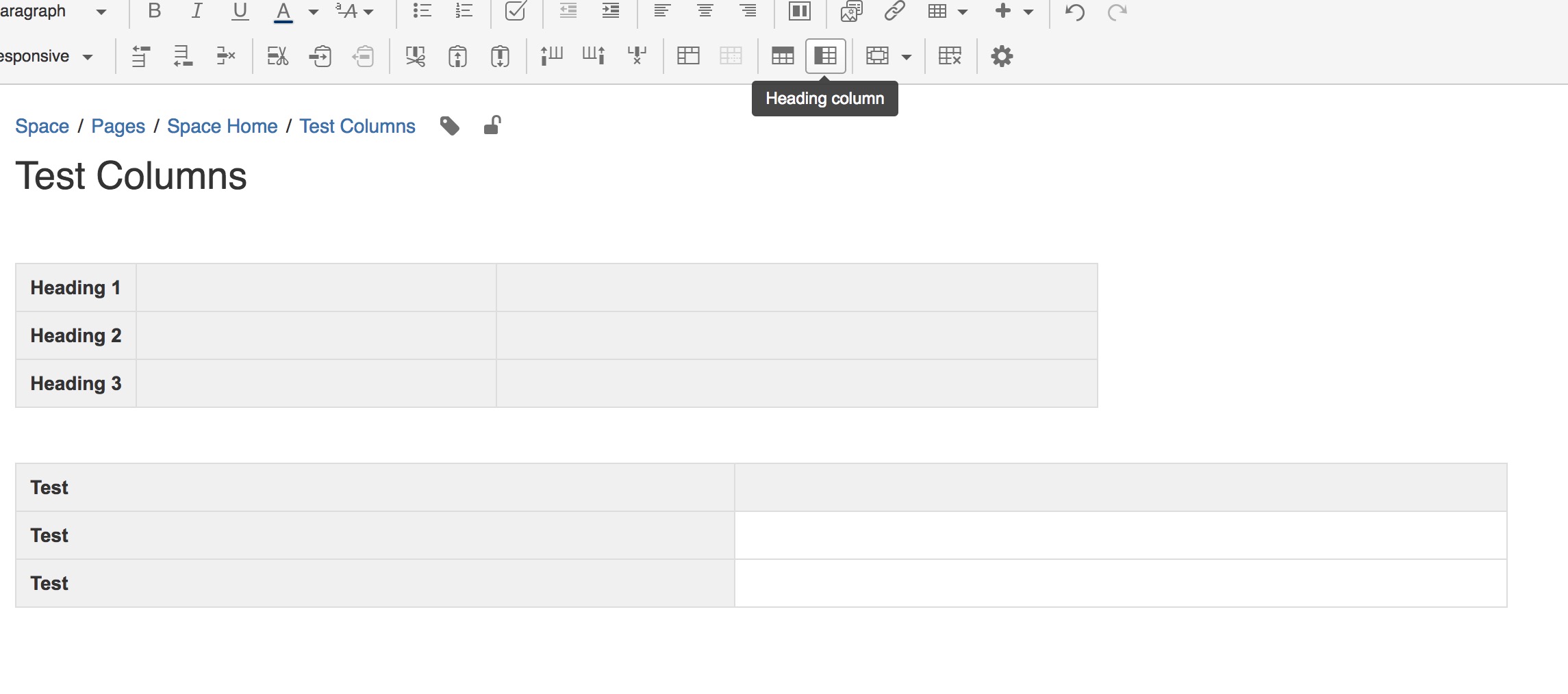
Task: Select the merge cells tool
Action: coord(687,56)
